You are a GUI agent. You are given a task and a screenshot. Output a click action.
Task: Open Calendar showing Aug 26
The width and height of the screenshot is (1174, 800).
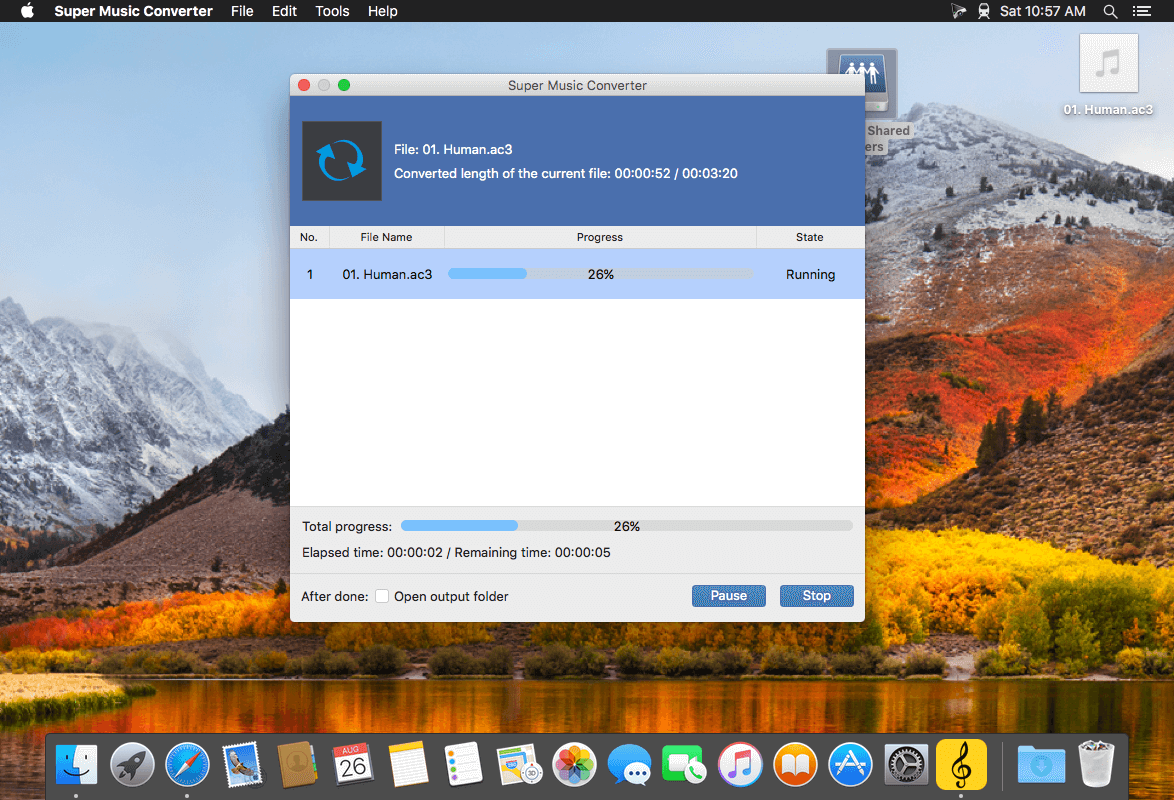pos(353,765)
